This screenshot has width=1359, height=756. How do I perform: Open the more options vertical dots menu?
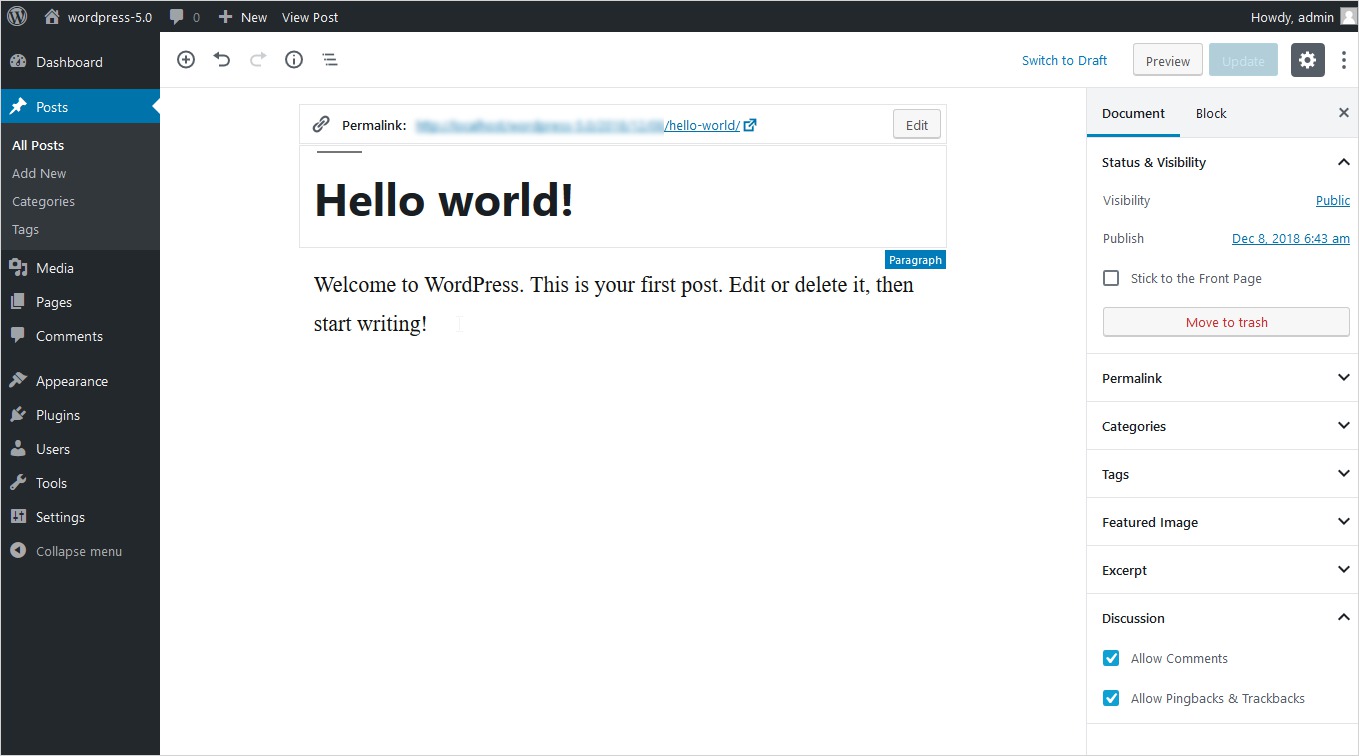tap(1343, 60)
